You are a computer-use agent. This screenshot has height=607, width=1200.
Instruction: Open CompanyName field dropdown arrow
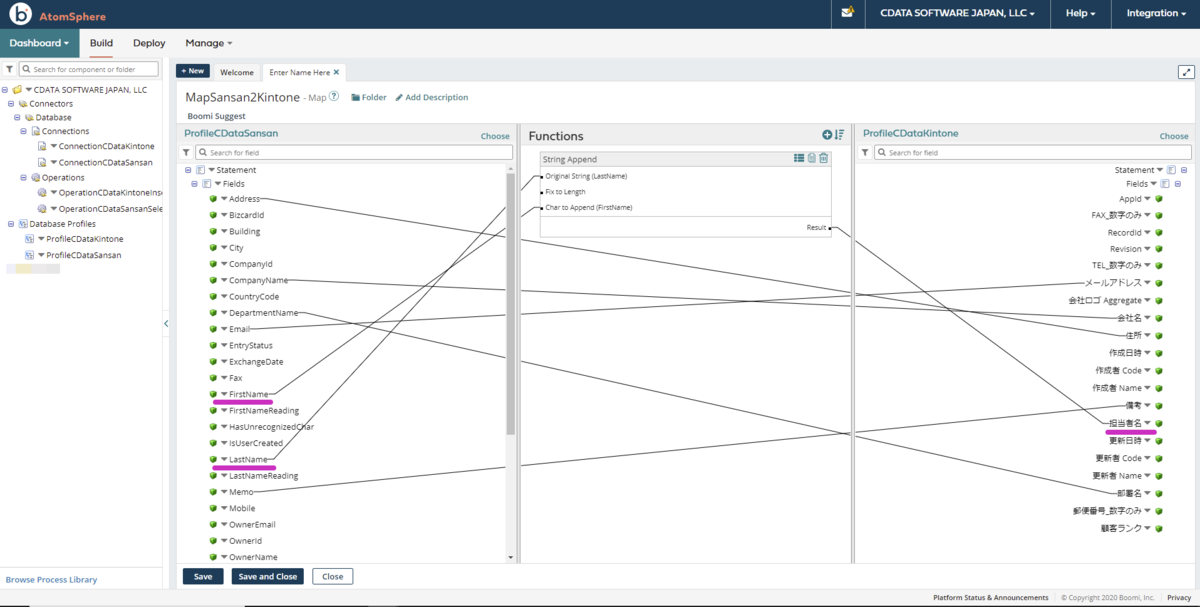click(x=224, y=280)
